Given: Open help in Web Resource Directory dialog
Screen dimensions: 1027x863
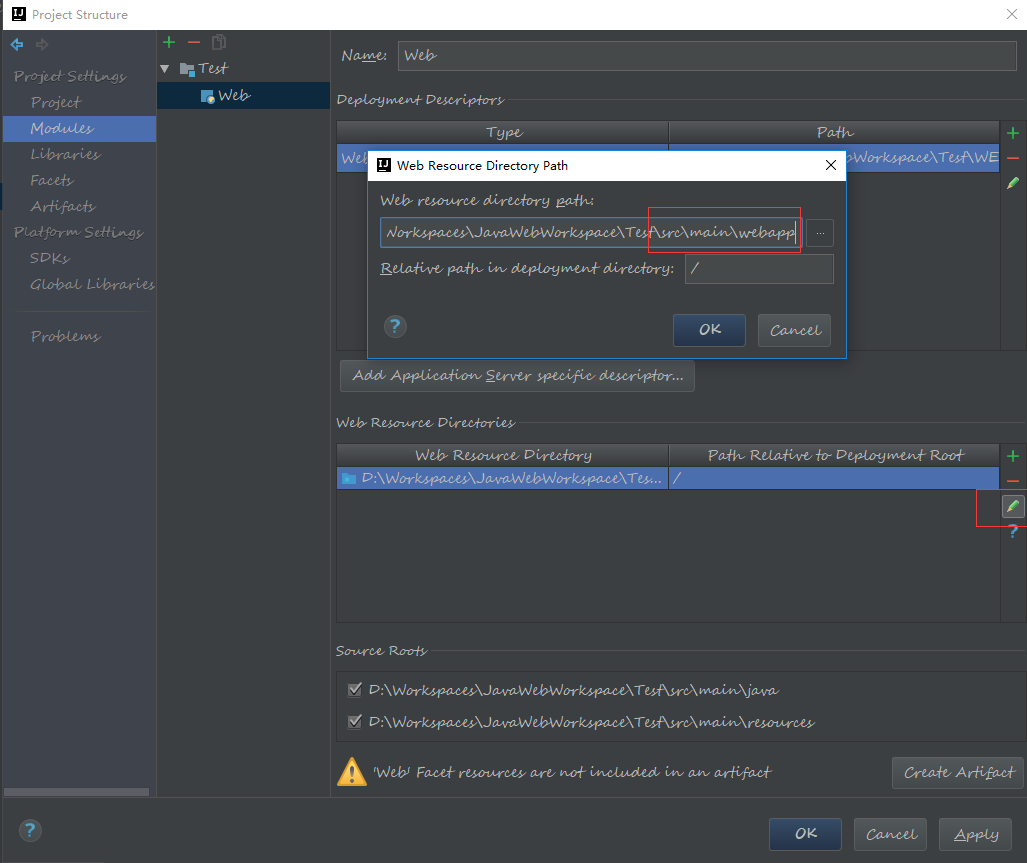Looking at the screenshot, I should point(395,326).
